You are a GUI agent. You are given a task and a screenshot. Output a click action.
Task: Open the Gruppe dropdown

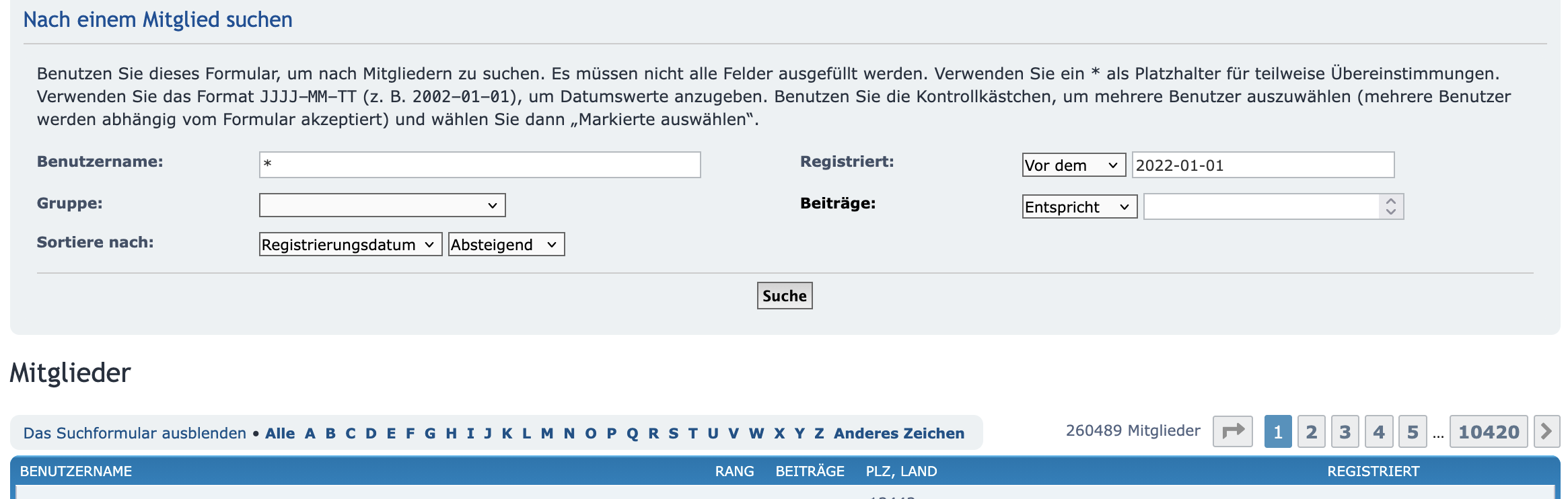[382, 205]
